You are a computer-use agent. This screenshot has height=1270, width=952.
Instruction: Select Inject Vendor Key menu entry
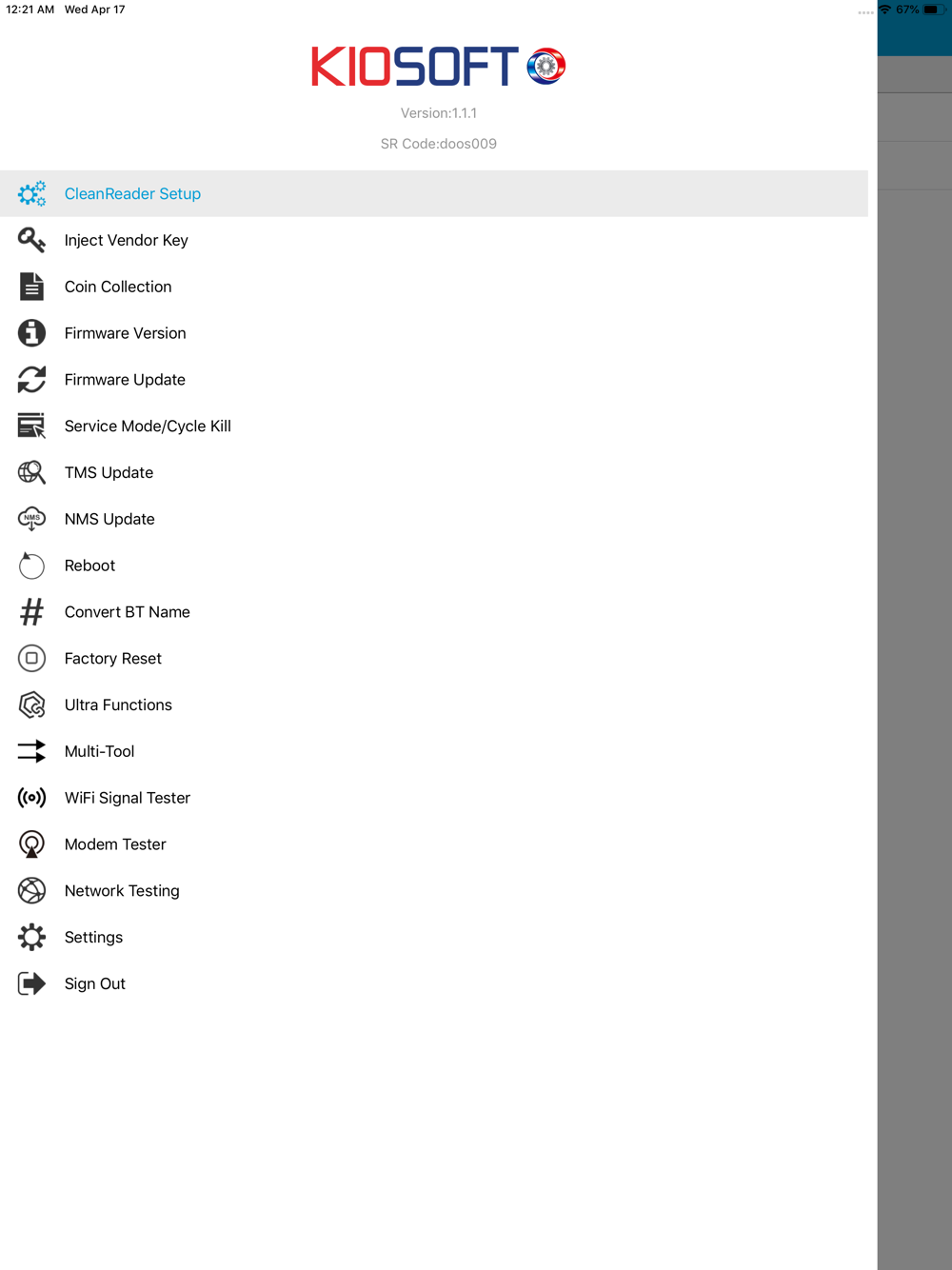[434, 240]
